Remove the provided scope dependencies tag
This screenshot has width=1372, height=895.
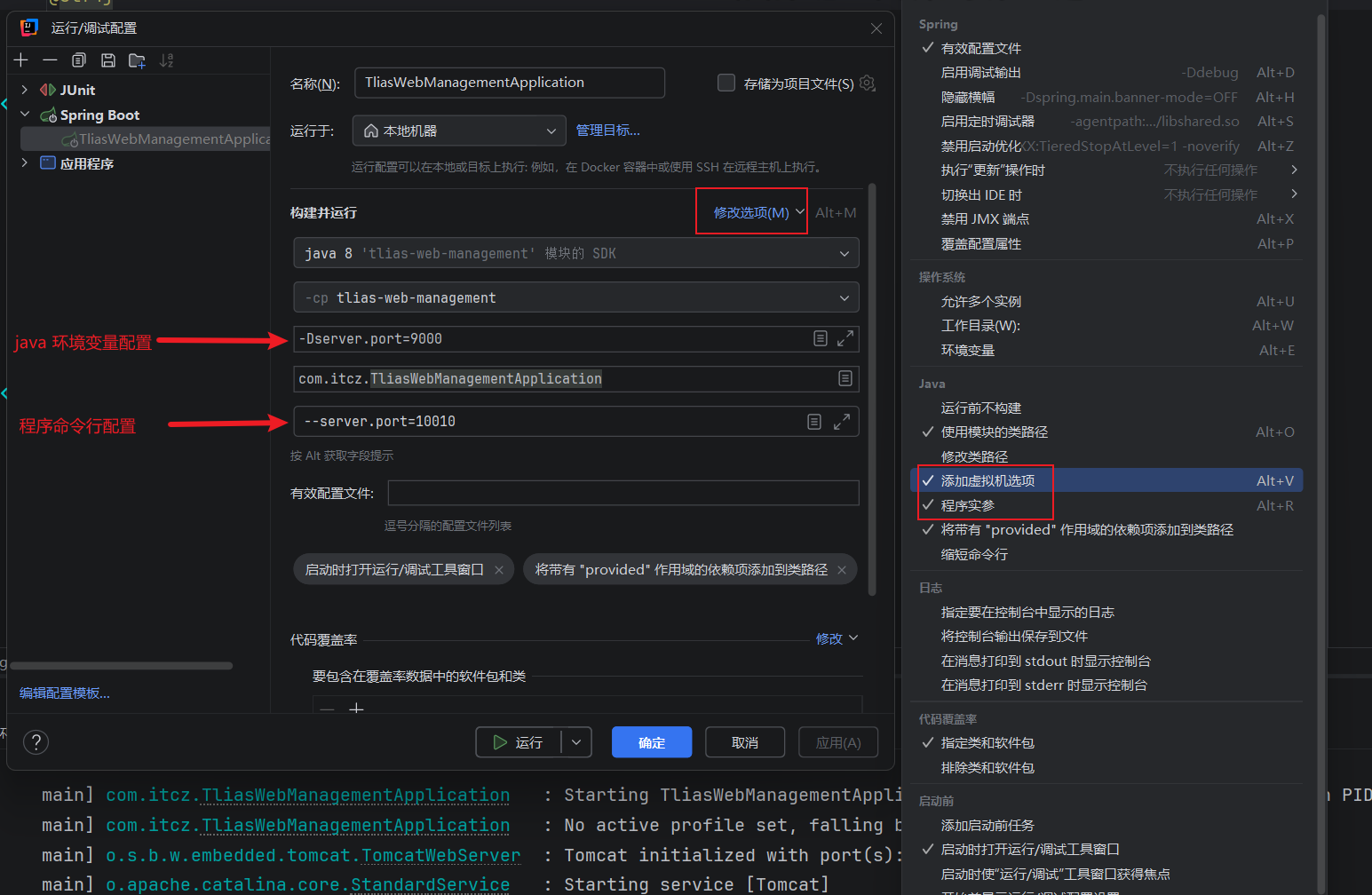pos(842,570)
